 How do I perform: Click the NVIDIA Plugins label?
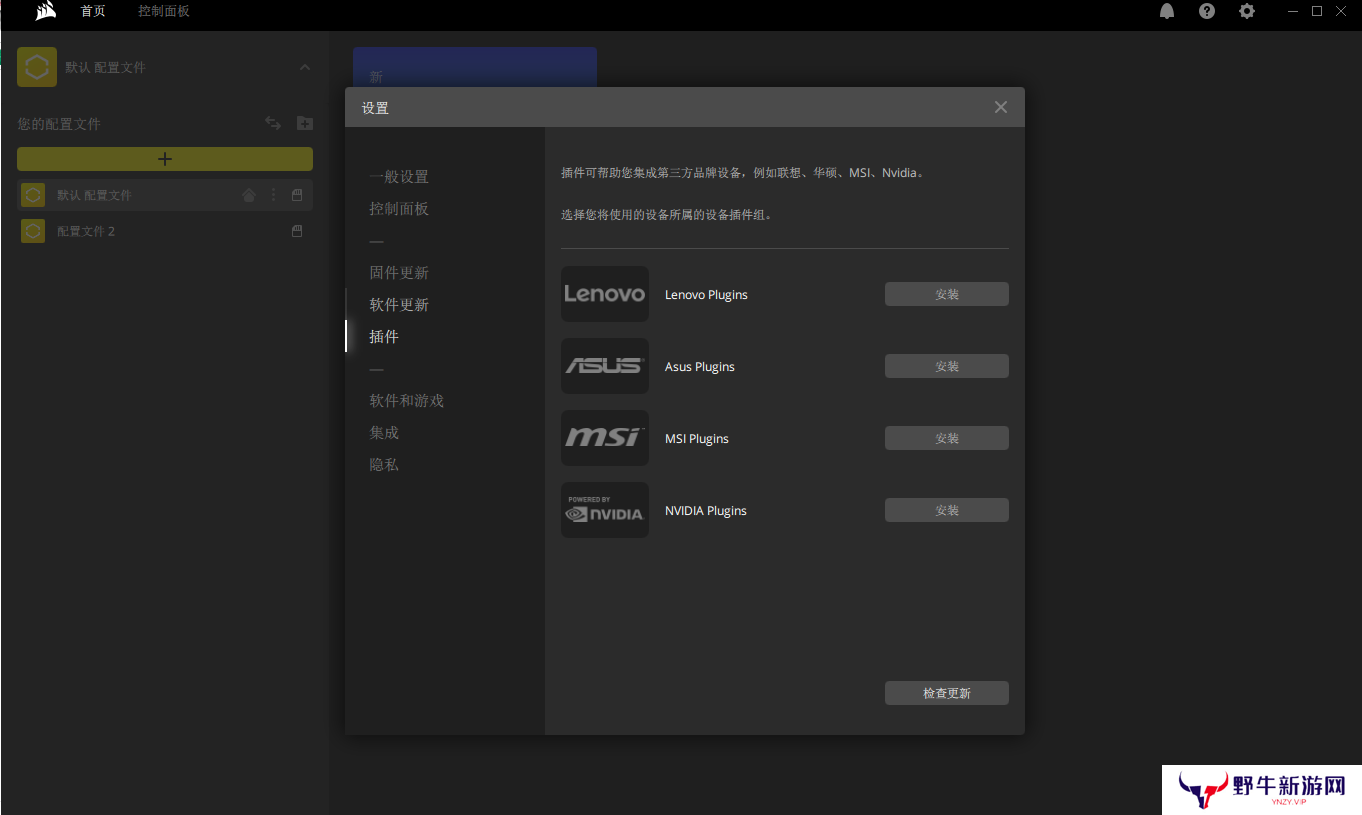click(x=706, y=511)
